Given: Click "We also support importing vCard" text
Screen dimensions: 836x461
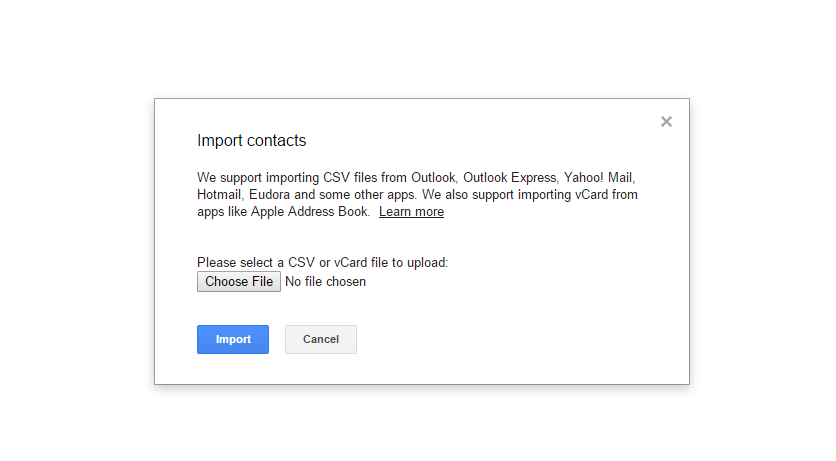Looking at the screenshot, I should [520, 195].
